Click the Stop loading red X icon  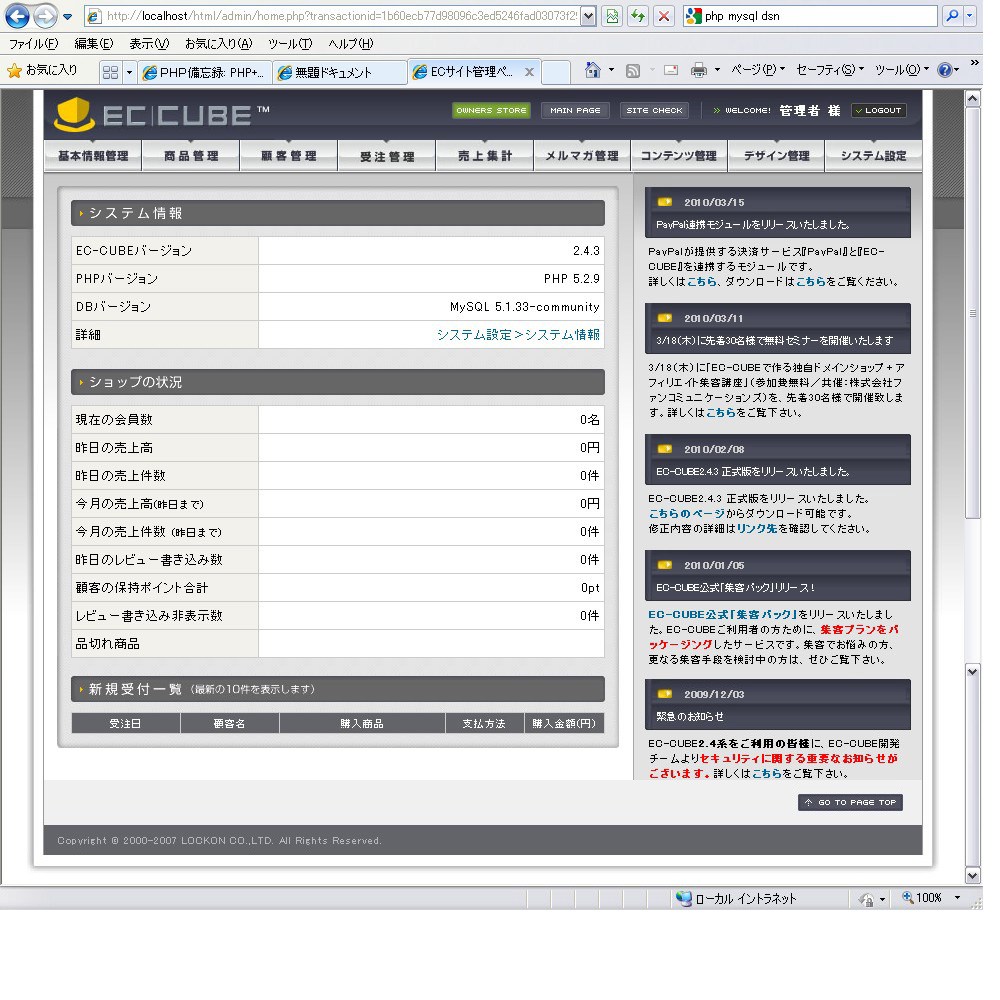click(x=664, y=16)
